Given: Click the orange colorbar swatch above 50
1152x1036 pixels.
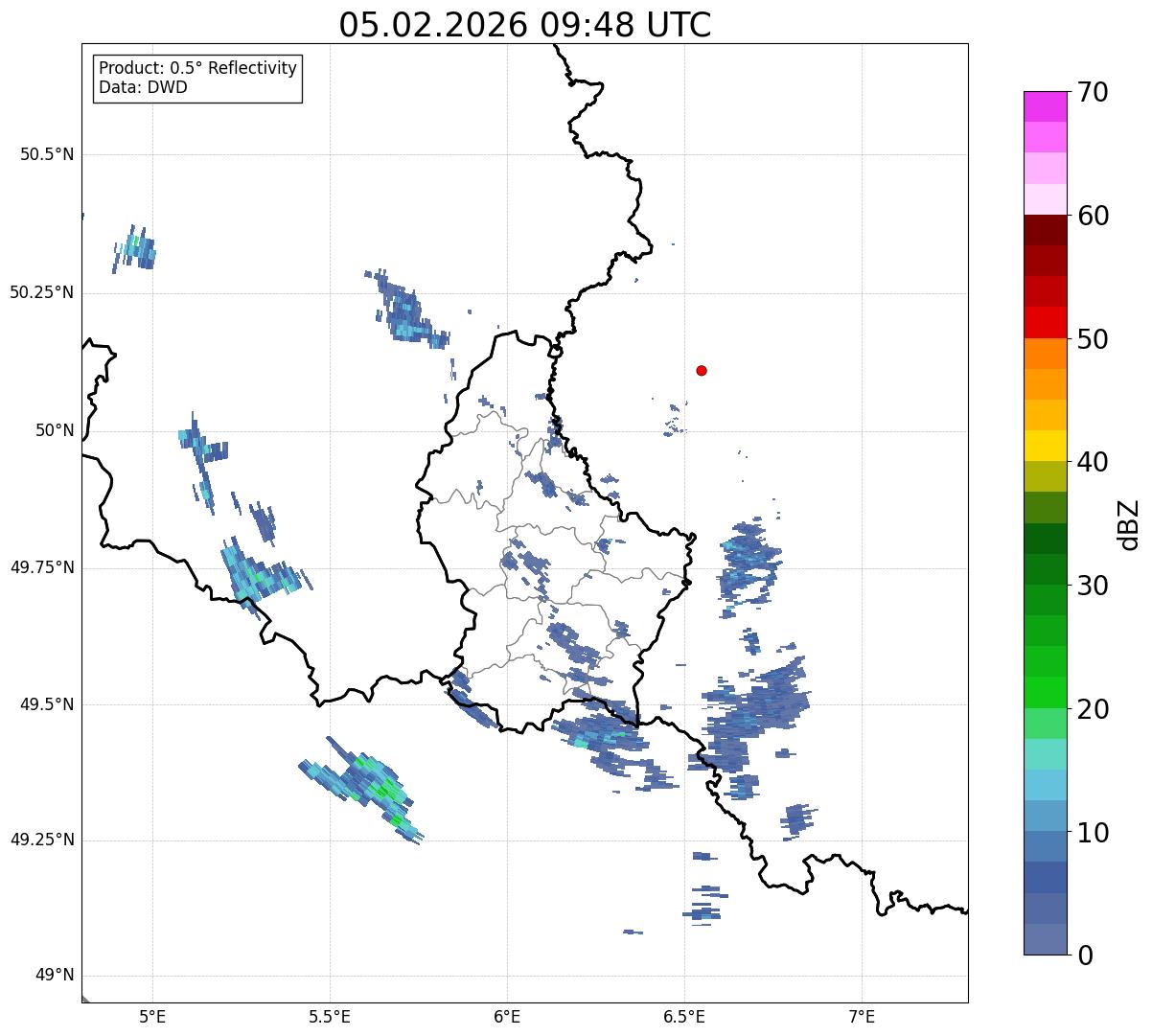Looking at the screenshot, I should [1046, 354].
